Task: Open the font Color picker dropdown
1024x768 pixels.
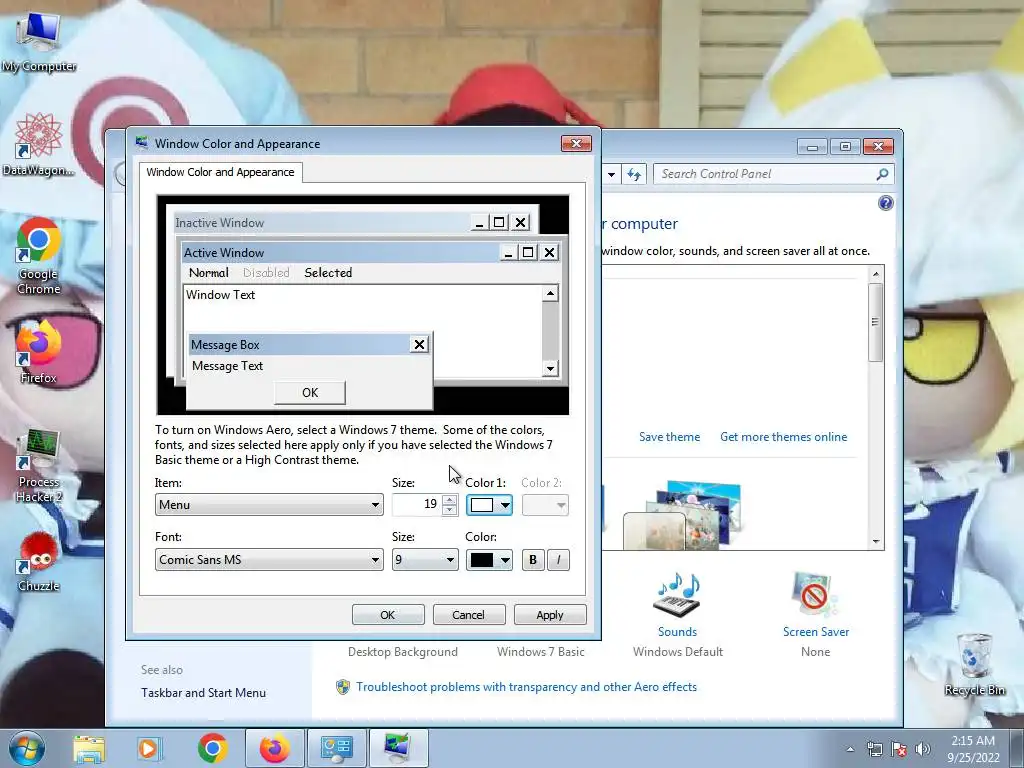Action: 489,560
